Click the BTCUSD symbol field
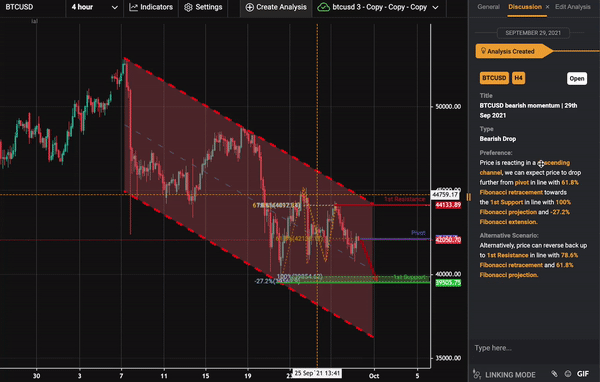This screenshot has height=382, width=600. coord(32,7)
